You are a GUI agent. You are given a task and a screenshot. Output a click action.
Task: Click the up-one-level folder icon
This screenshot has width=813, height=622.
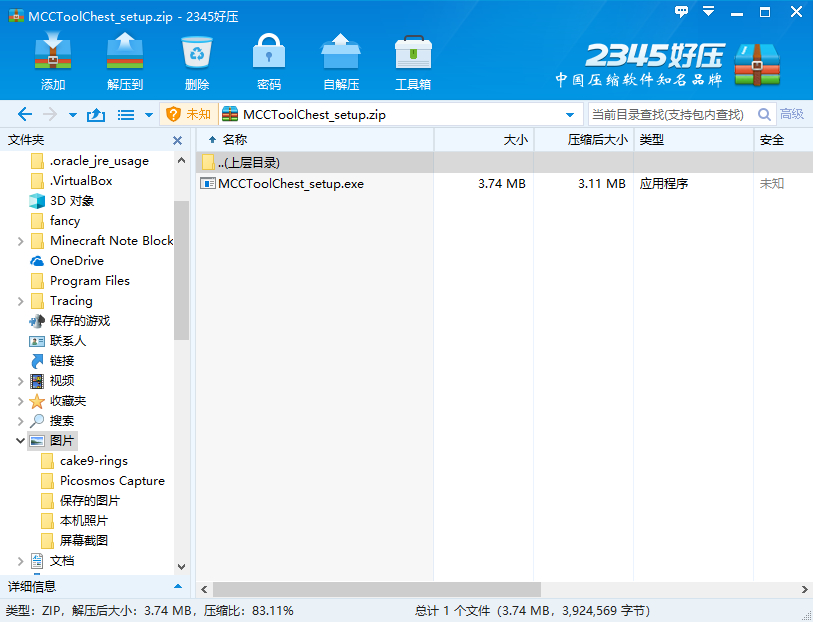(x=96, y=115)
